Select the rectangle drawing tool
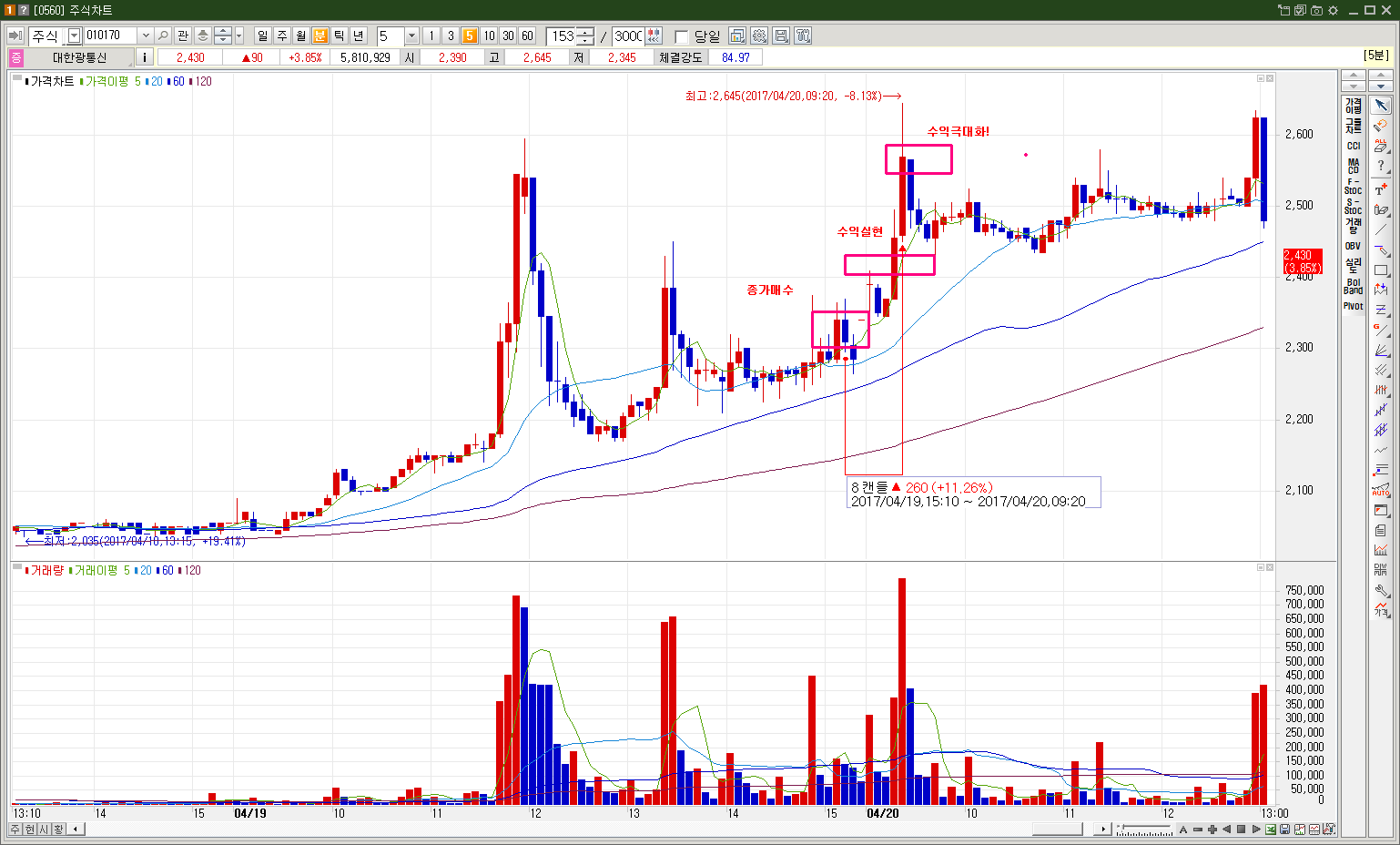 point(1381,270)
